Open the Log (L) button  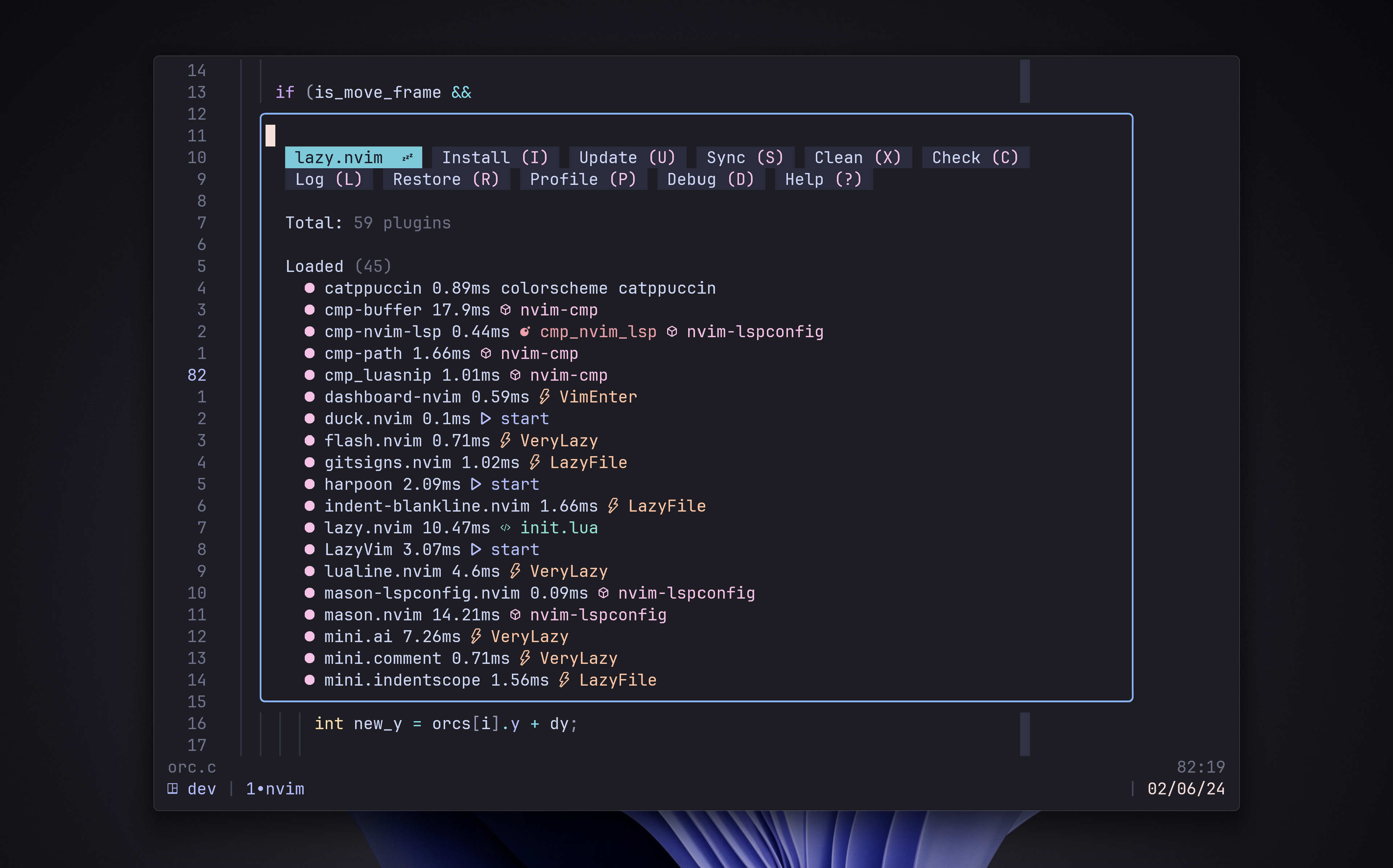tap(329, 179)
